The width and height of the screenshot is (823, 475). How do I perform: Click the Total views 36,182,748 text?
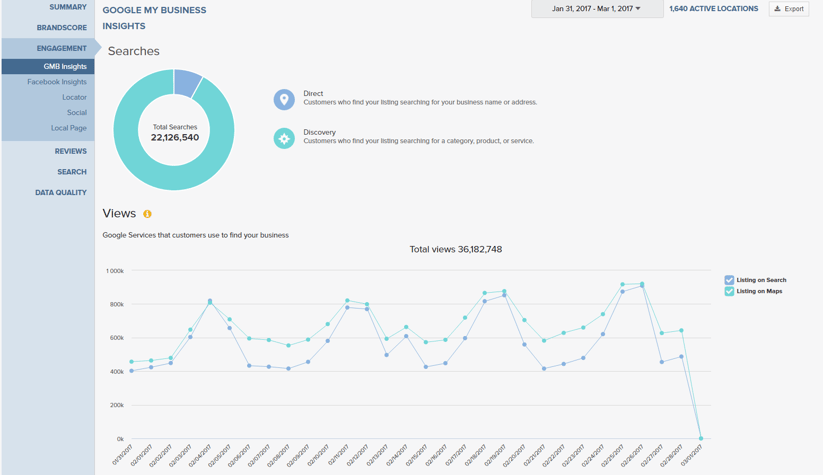(x=456, y=249)
